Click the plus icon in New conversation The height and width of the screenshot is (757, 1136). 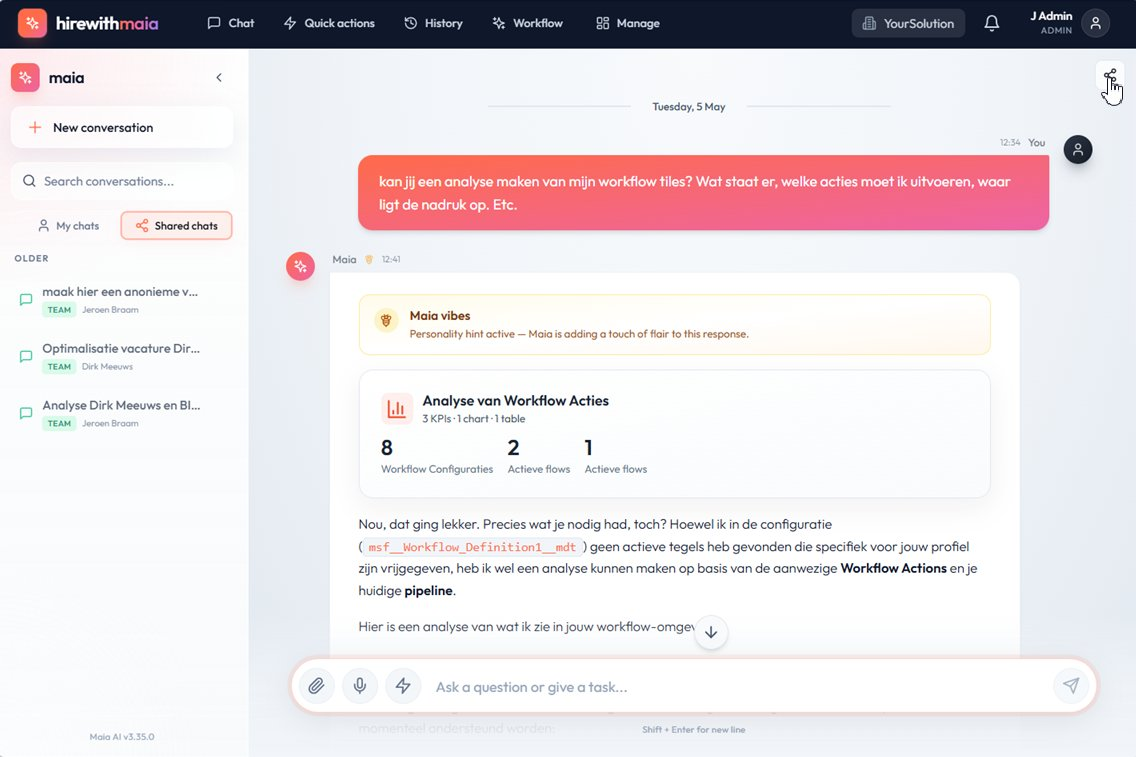[35, 127]
